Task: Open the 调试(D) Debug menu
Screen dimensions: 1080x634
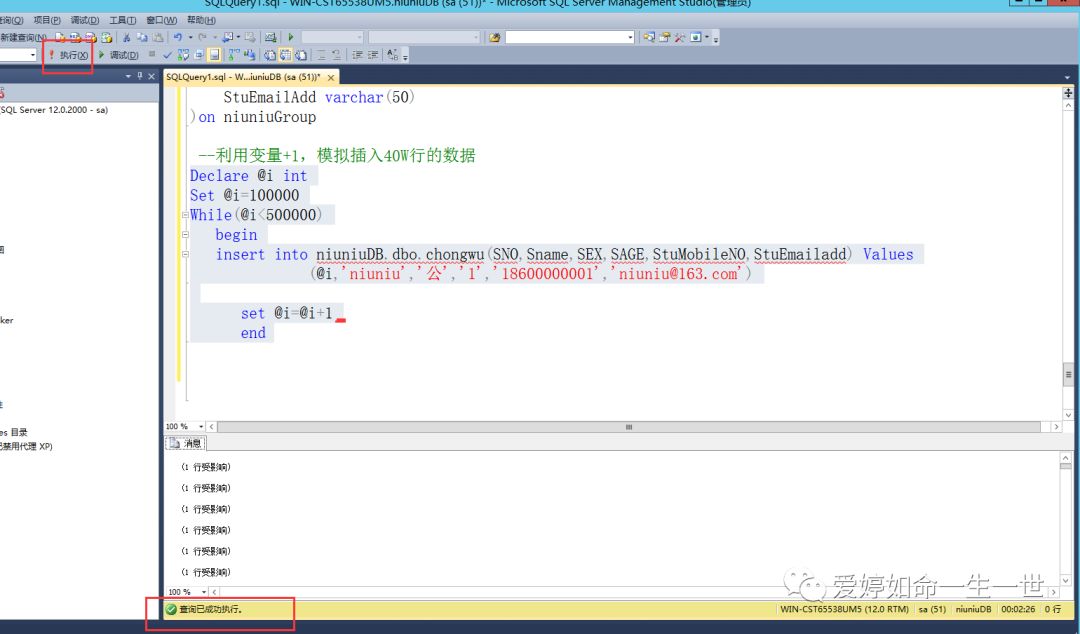Action: (85, 21)
